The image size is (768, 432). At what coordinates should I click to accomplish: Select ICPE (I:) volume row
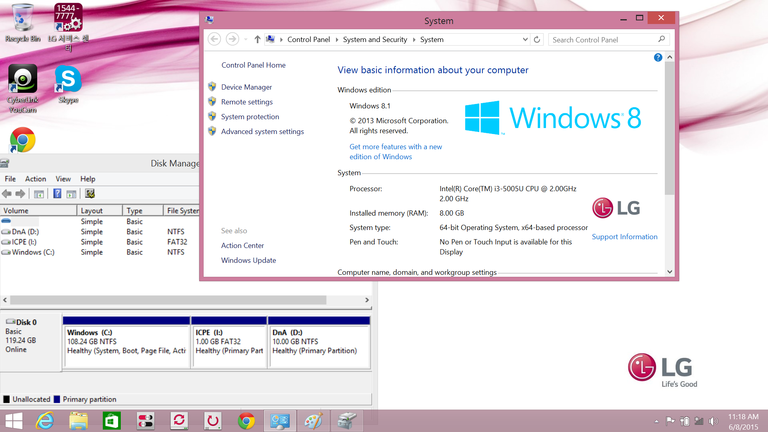[100, 242]
